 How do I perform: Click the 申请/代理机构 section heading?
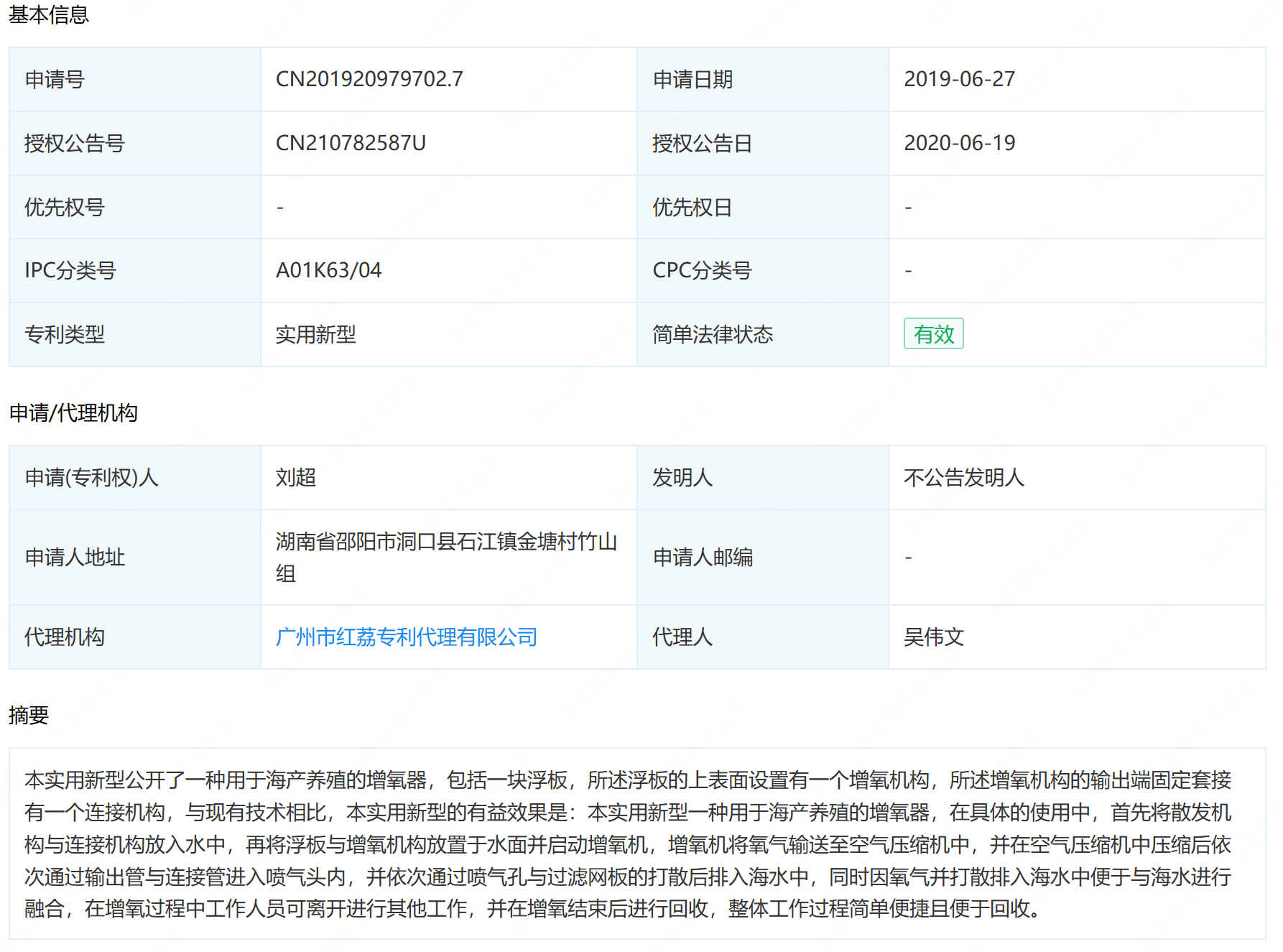[73, 413]
